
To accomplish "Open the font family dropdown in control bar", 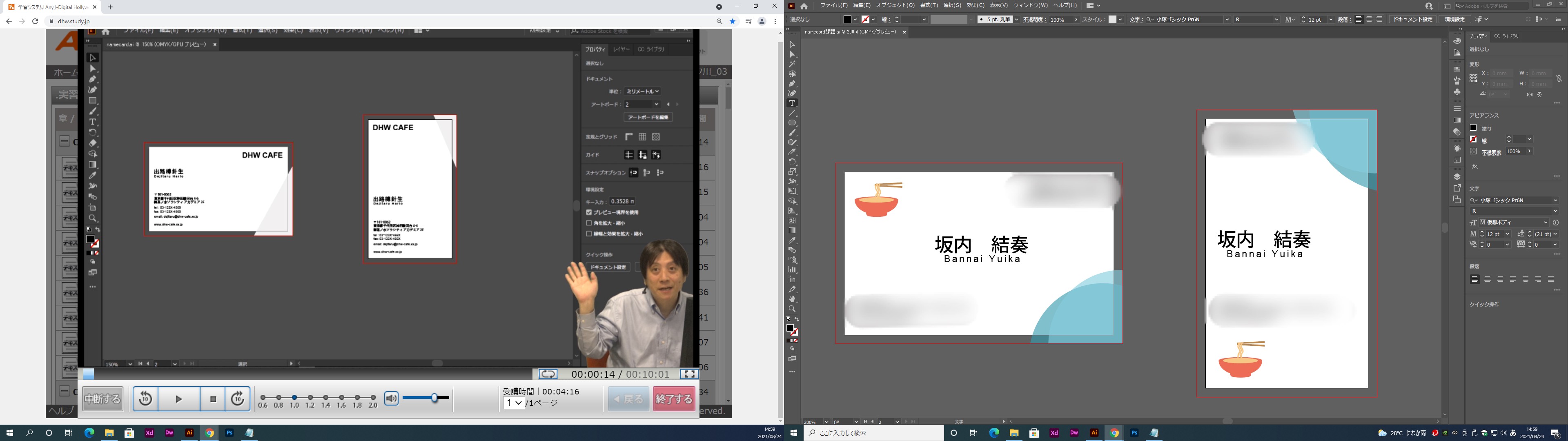I will point(1227,20).
